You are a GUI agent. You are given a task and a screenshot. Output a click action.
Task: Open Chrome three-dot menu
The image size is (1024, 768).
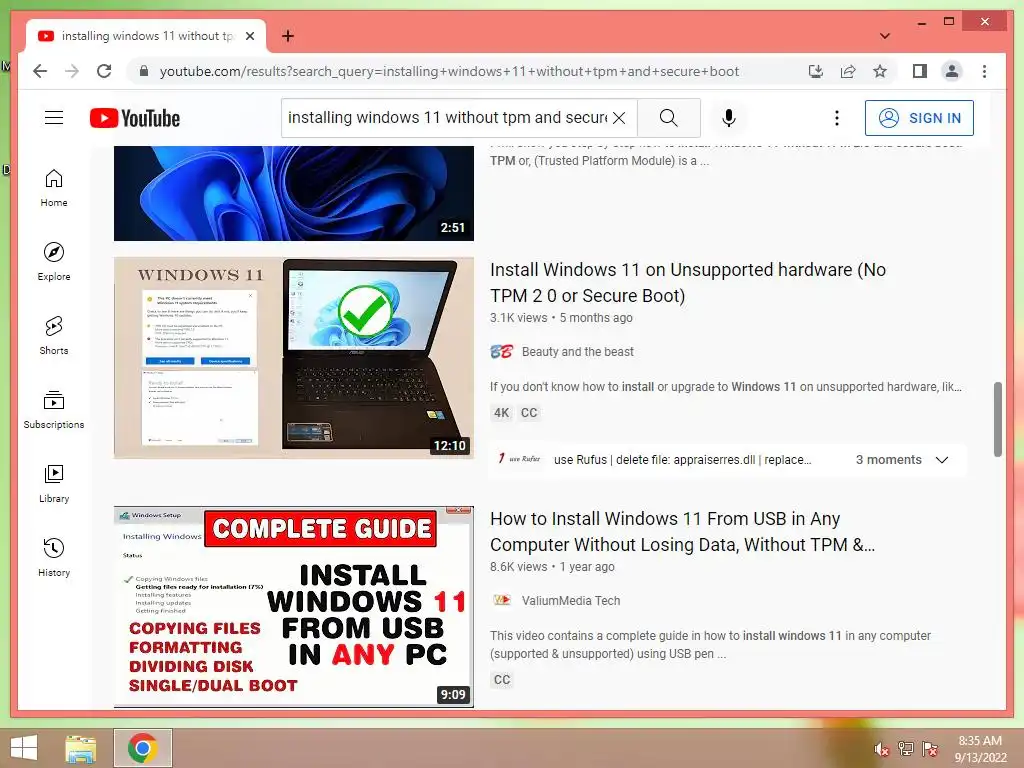[984, 71]
